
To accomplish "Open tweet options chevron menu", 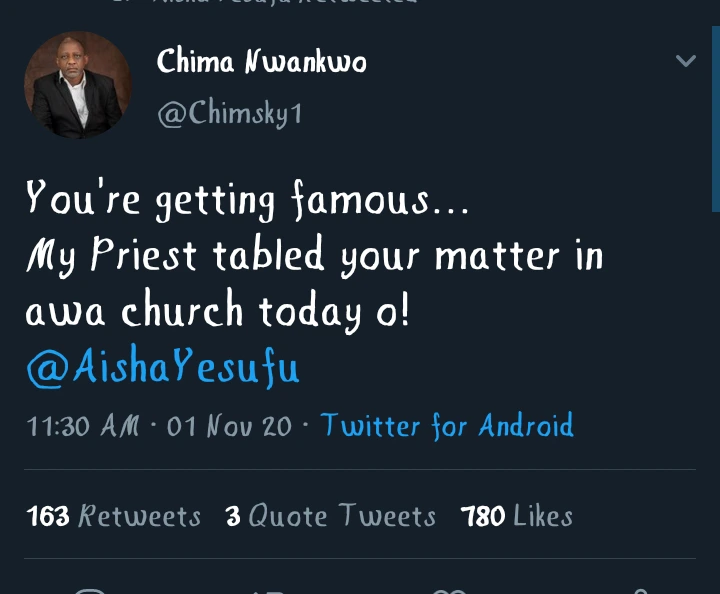I will tap(686, 61).
